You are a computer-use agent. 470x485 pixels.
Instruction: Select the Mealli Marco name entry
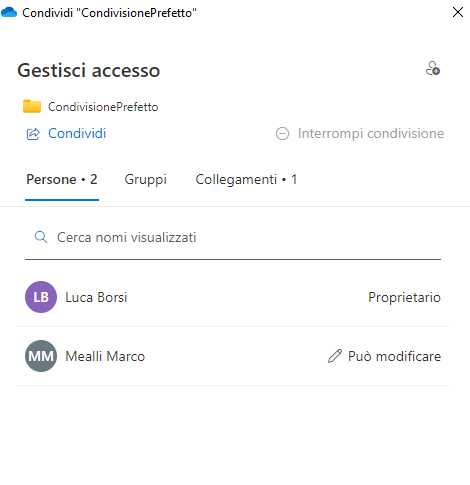(x=105, y=356)
